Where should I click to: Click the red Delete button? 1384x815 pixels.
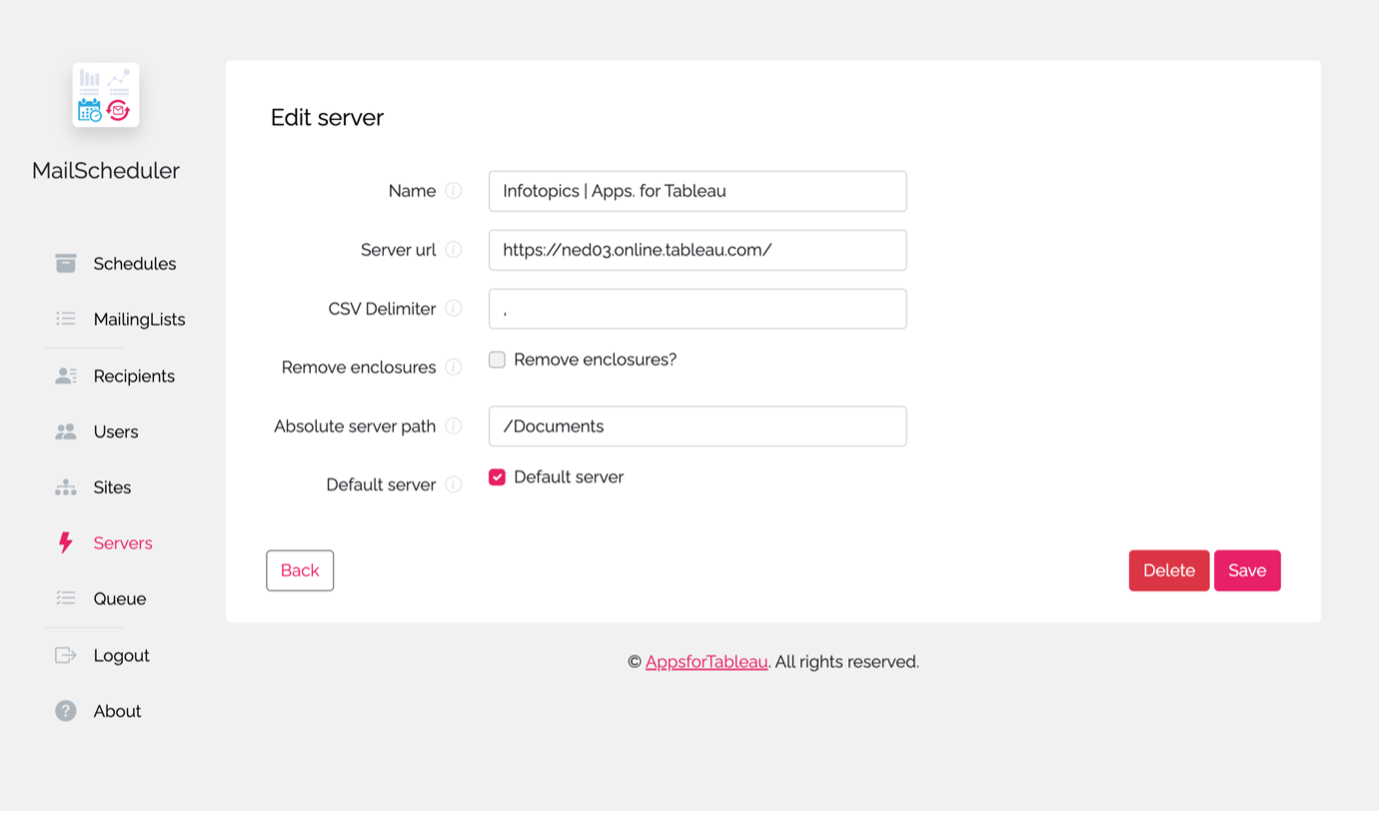pos(1169,570)
